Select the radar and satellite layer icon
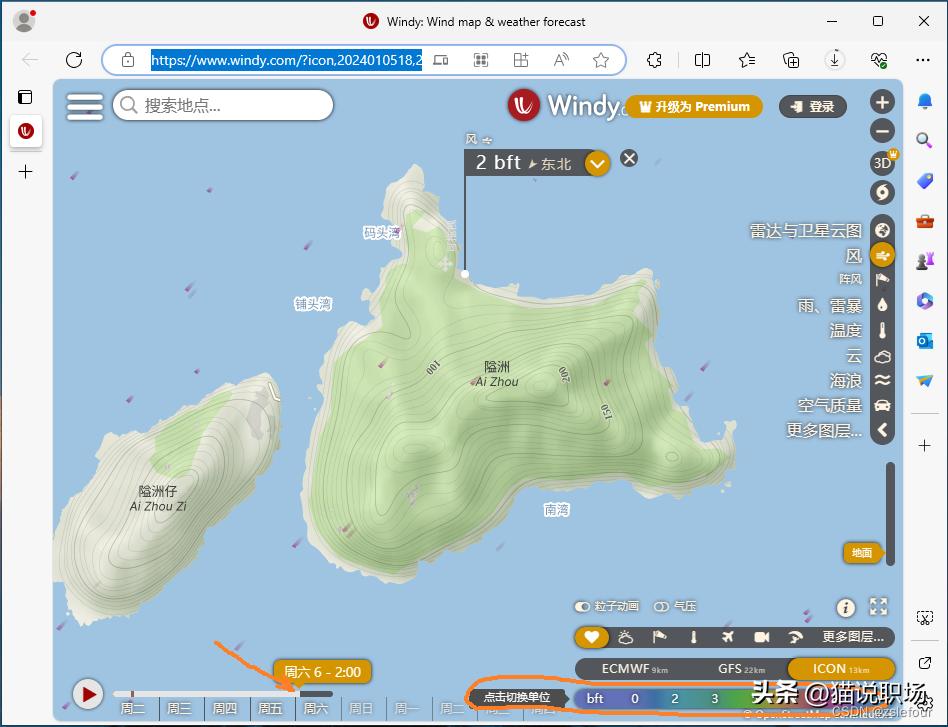 882,230
